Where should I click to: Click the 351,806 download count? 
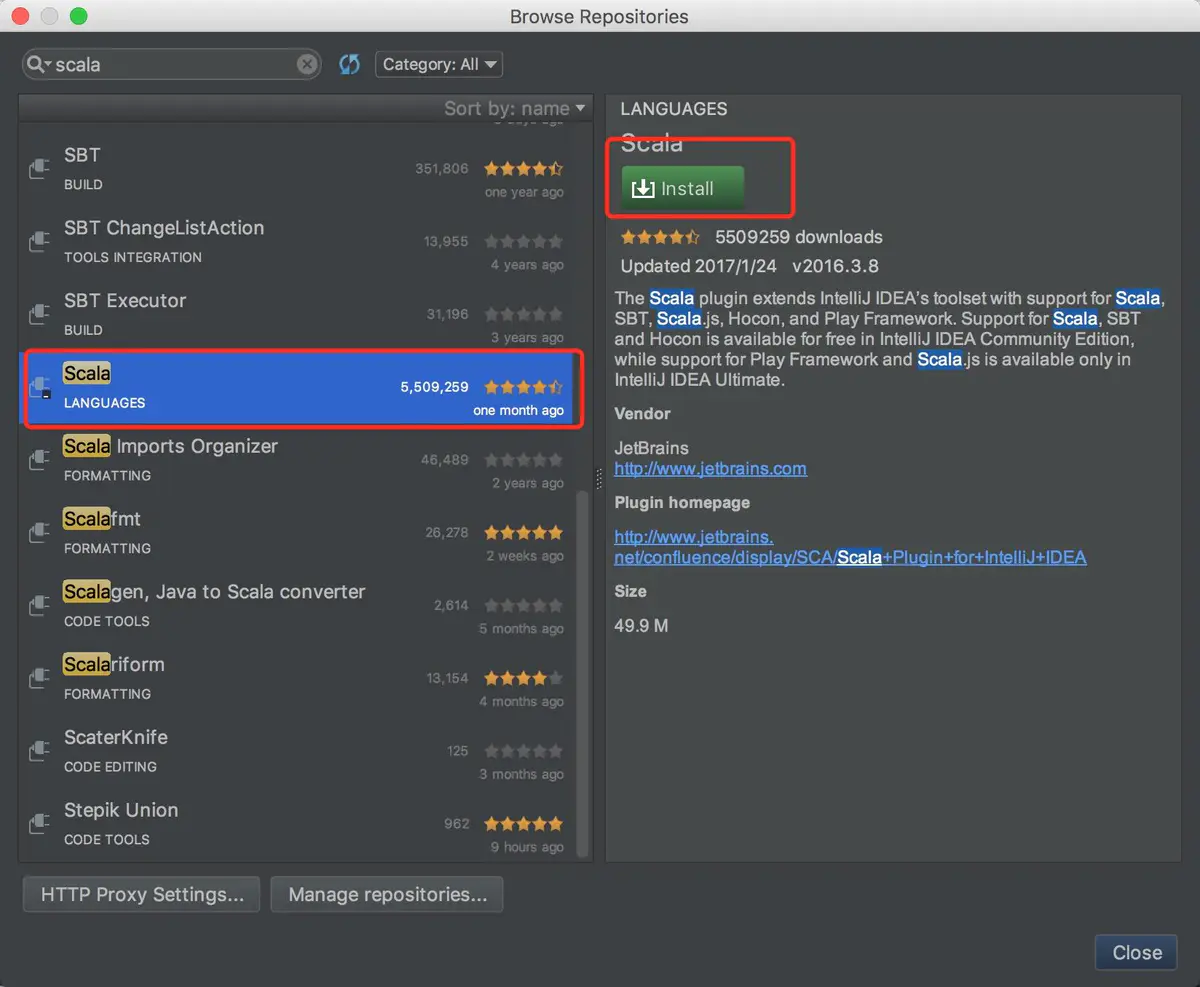[x=442, y=169]
